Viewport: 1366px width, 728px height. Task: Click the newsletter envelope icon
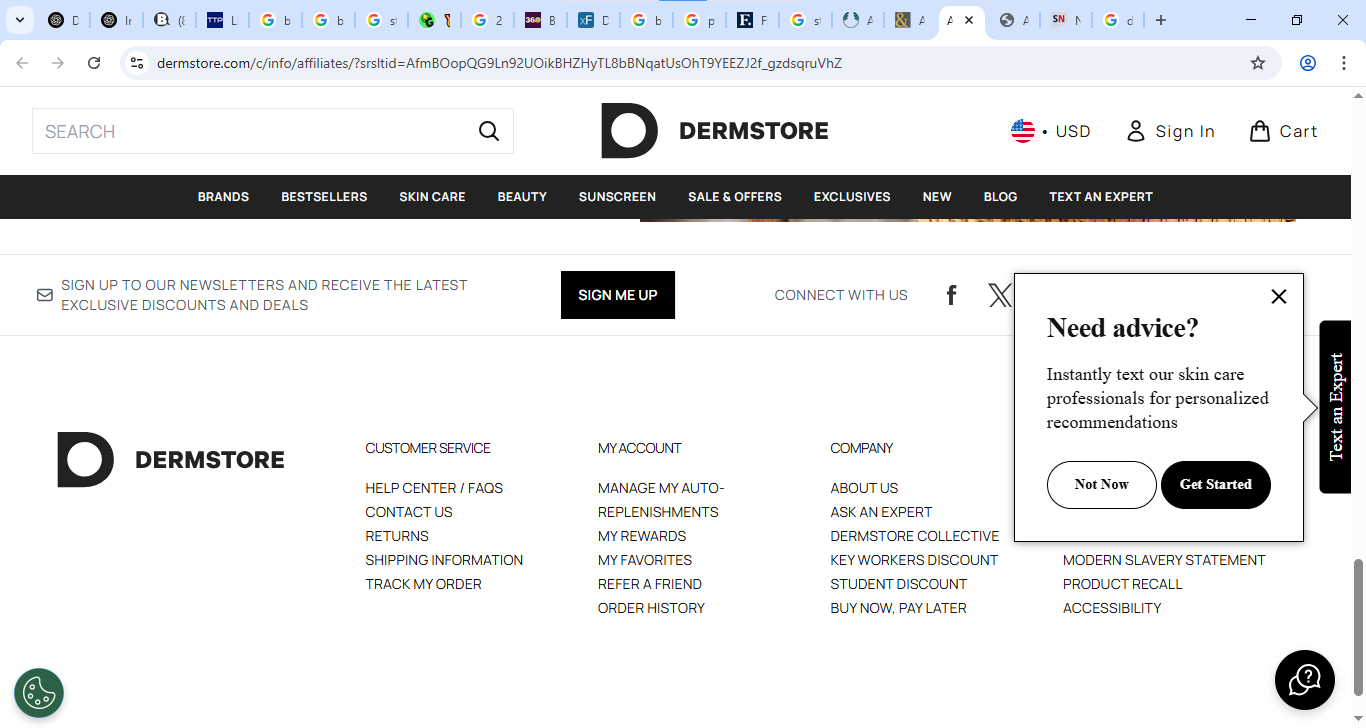45,295
